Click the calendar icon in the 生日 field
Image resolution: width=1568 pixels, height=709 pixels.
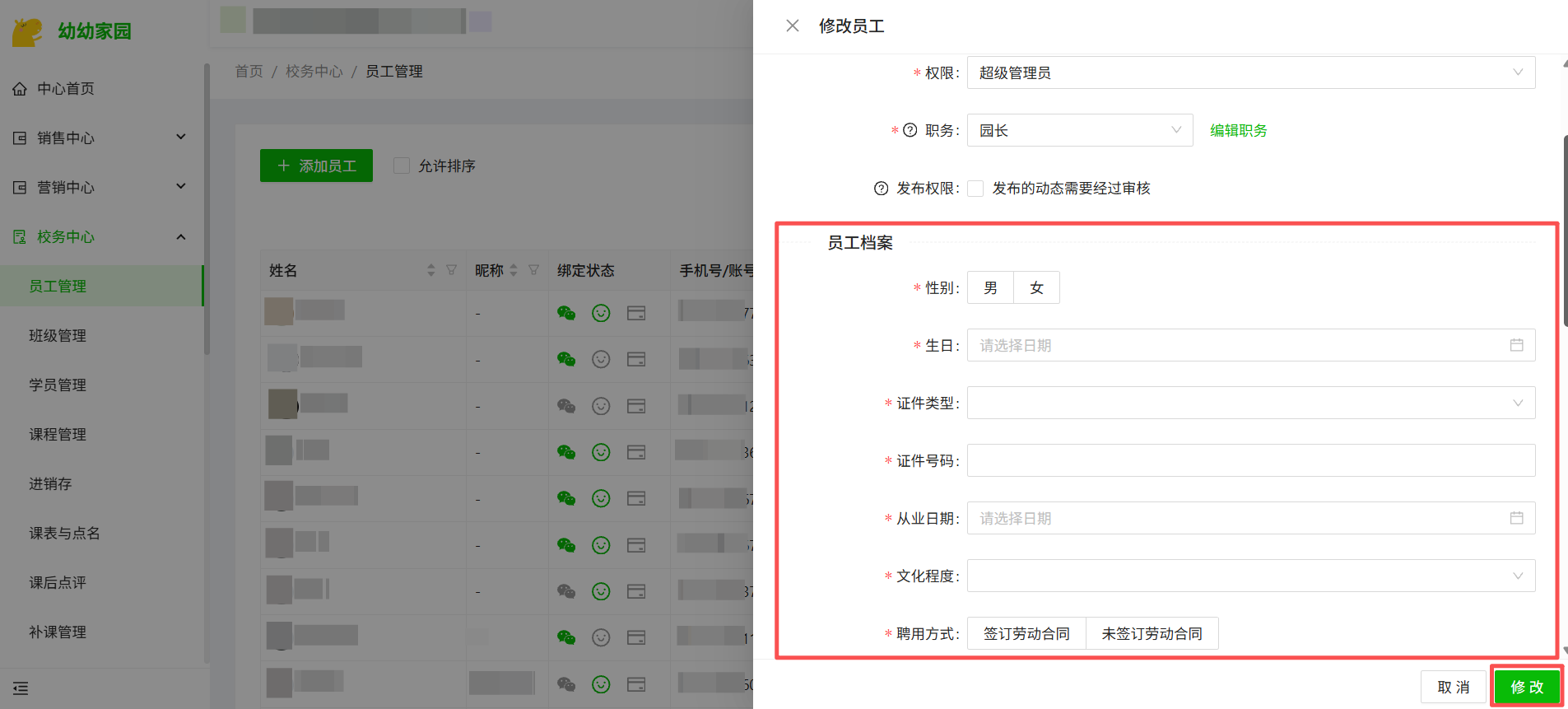pyautogui.click(x=1516, y=345)
